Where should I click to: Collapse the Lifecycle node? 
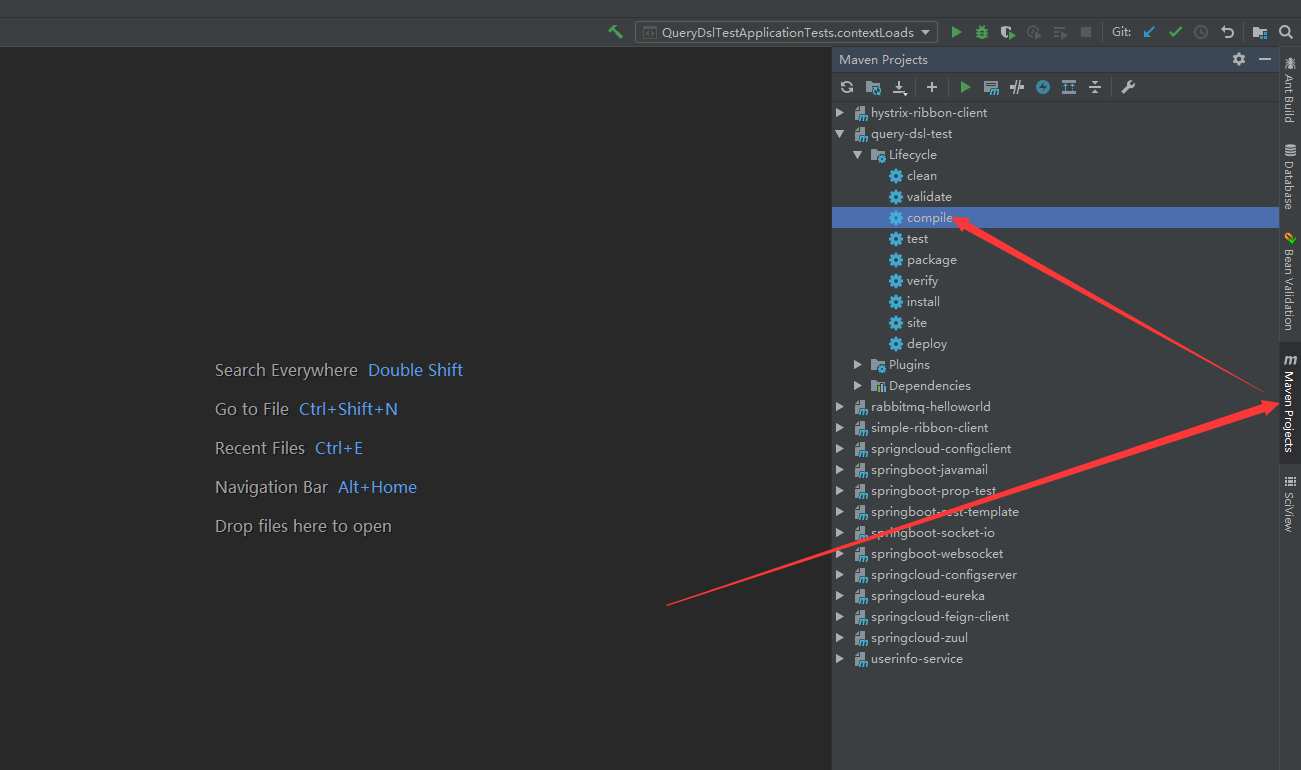pyautogui.click(x=858, y=155)
